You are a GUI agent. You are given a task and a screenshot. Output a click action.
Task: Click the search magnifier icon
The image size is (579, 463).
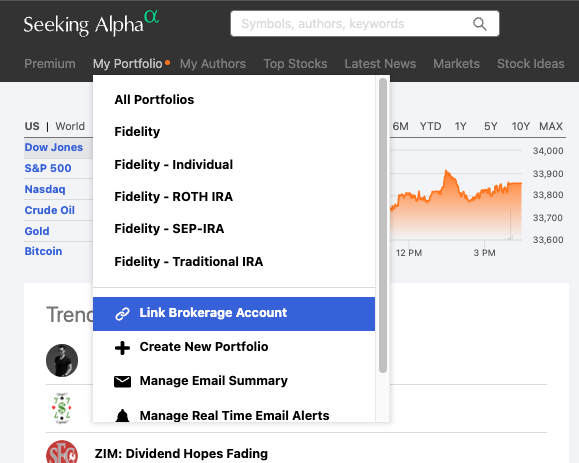pos(479,24)
